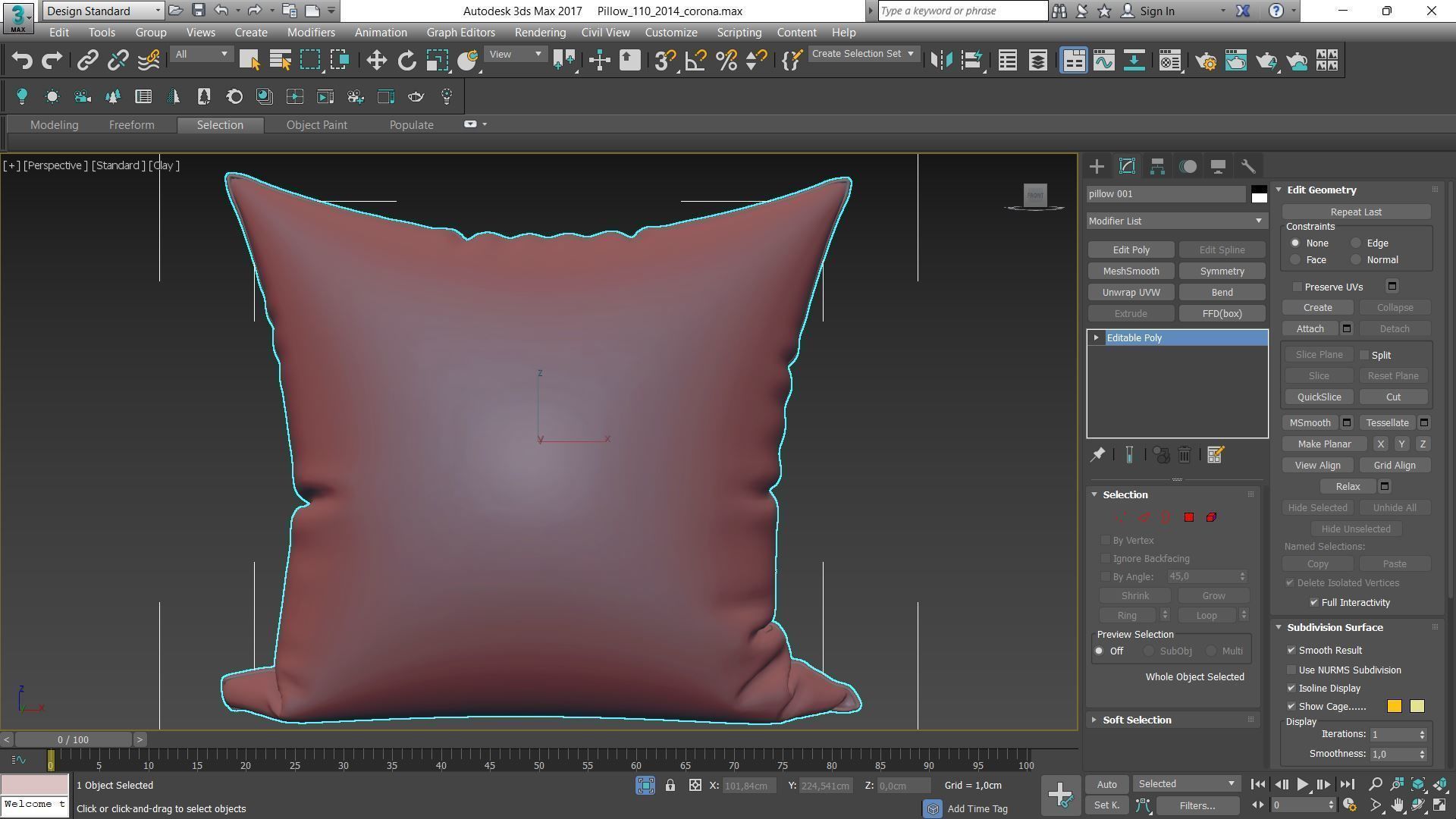
Task: Open the Scripting menu
Action: click(x=739, y=33)
